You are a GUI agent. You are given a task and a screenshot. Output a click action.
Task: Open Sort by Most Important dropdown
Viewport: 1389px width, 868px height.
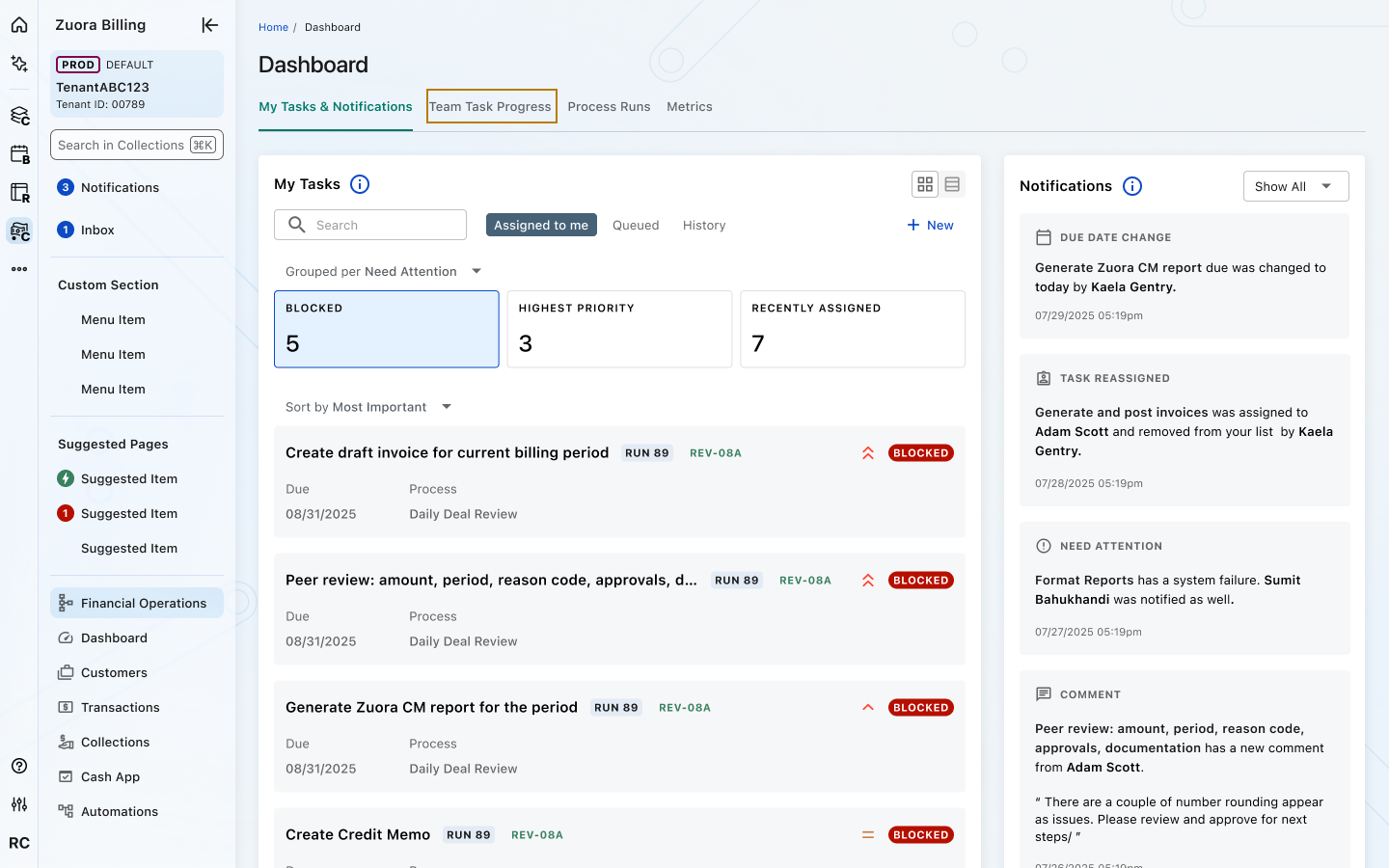368,407
